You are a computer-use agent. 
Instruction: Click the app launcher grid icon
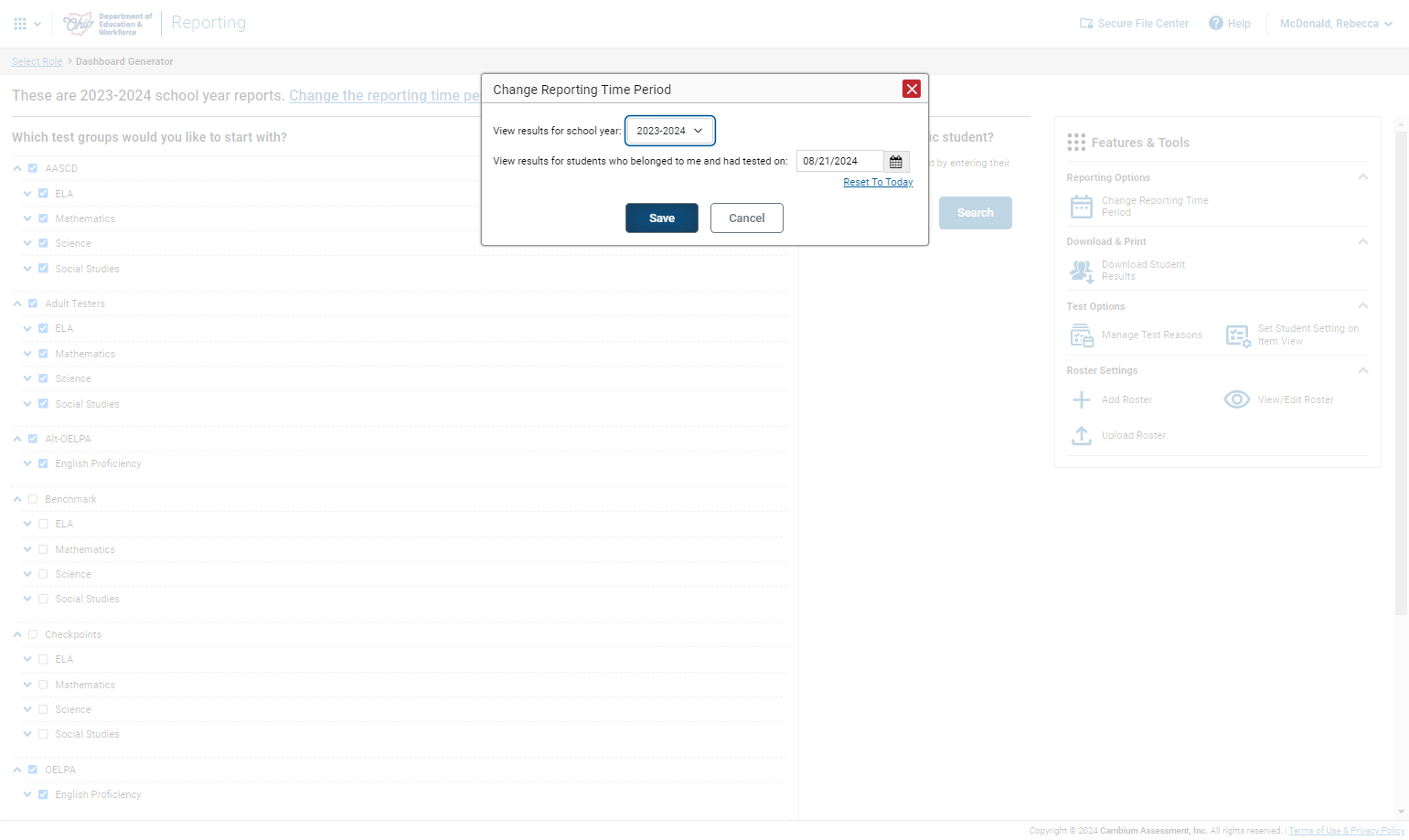pos(20,24)
